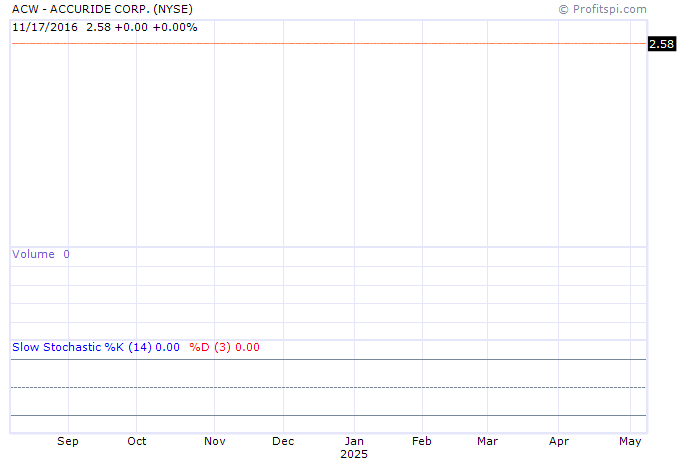Click the +0.00% change value

pyautogui.click(x=175, y=27)
